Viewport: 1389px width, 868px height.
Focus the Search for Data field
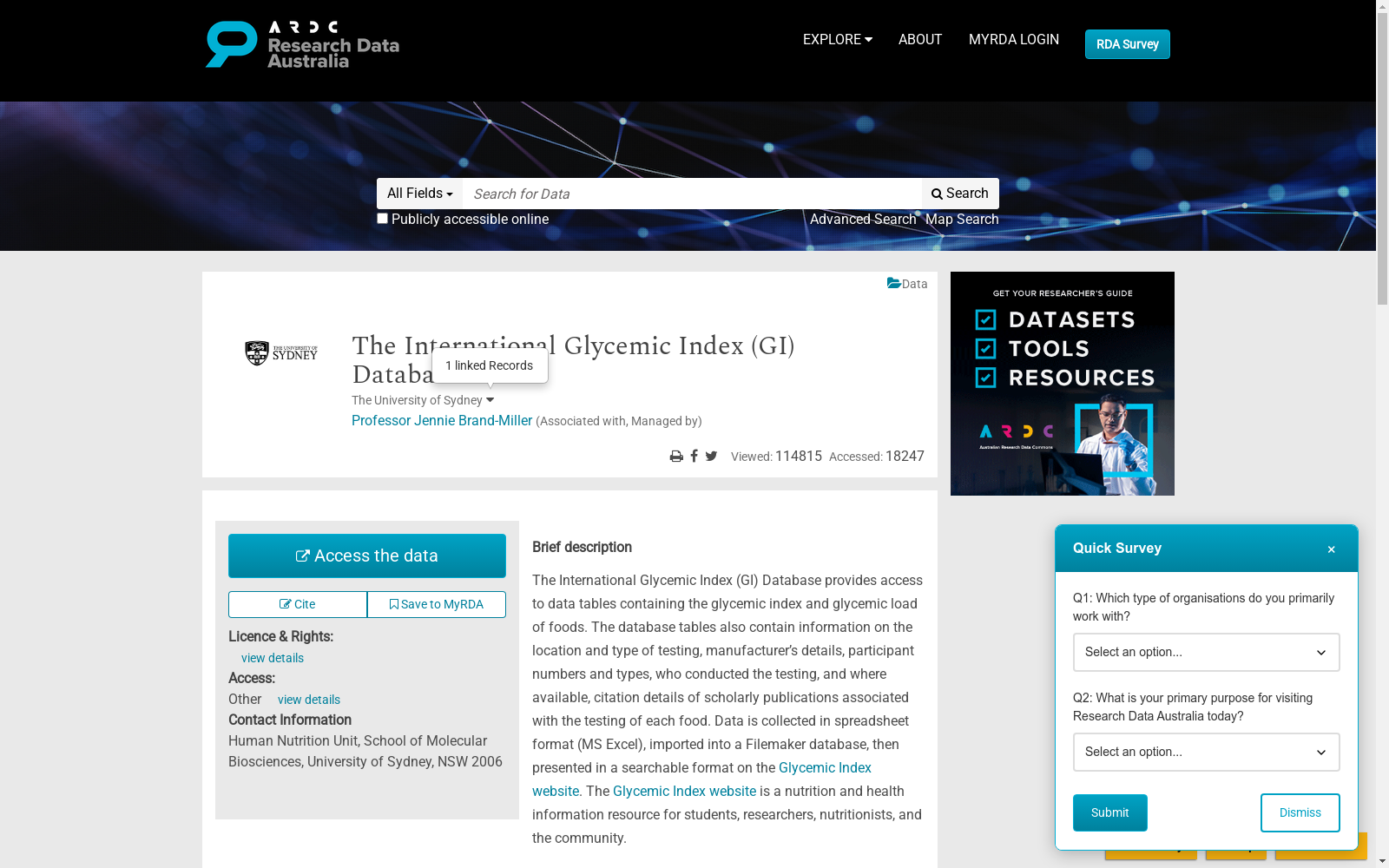pyautogui.click(x=692, y=194)
